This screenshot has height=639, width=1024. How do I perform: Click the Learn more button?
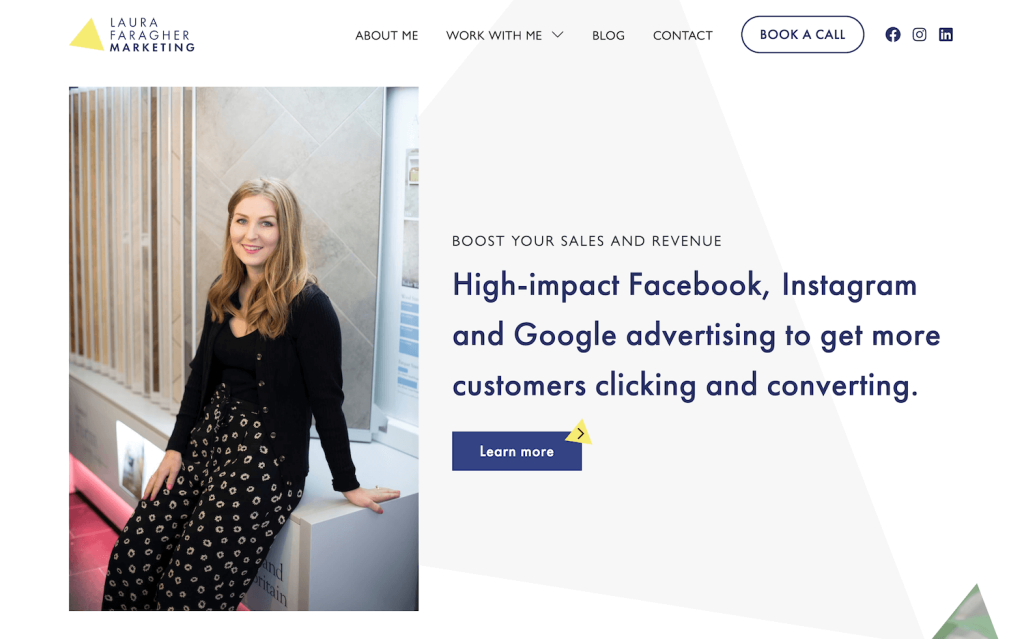517,451
